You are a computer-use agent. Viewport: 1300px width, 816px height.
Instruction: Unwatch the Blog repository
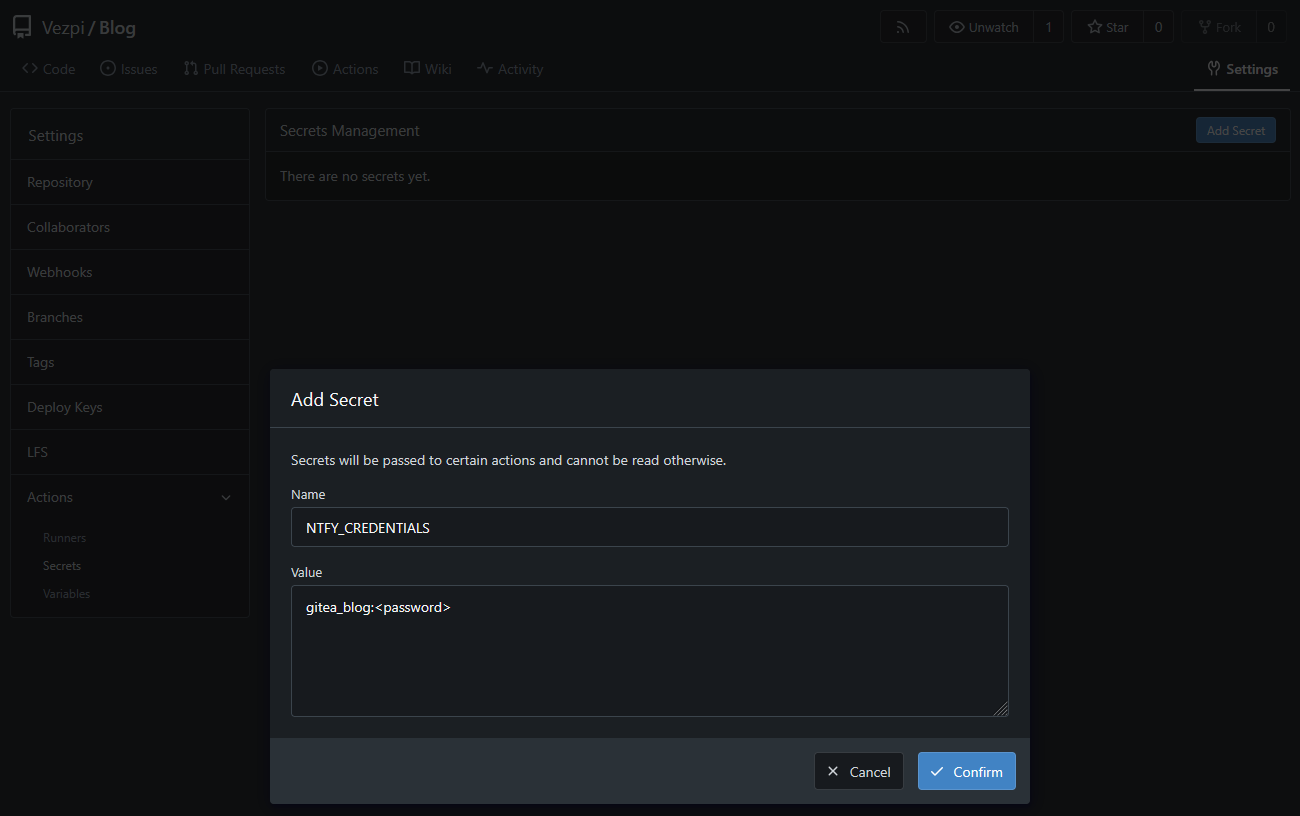(x=984, y=28)
